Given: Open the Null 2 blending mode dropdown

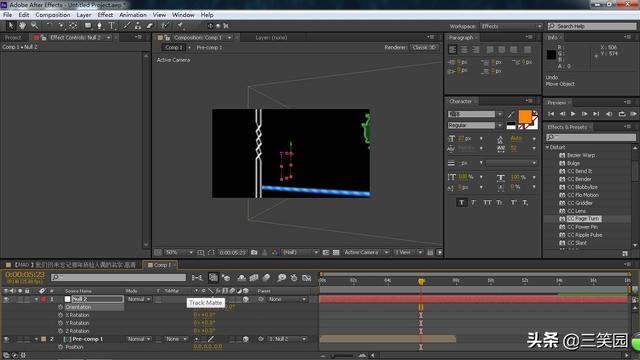Looking at the screenshot, I should pyautogui.click(x=138, y=299).
